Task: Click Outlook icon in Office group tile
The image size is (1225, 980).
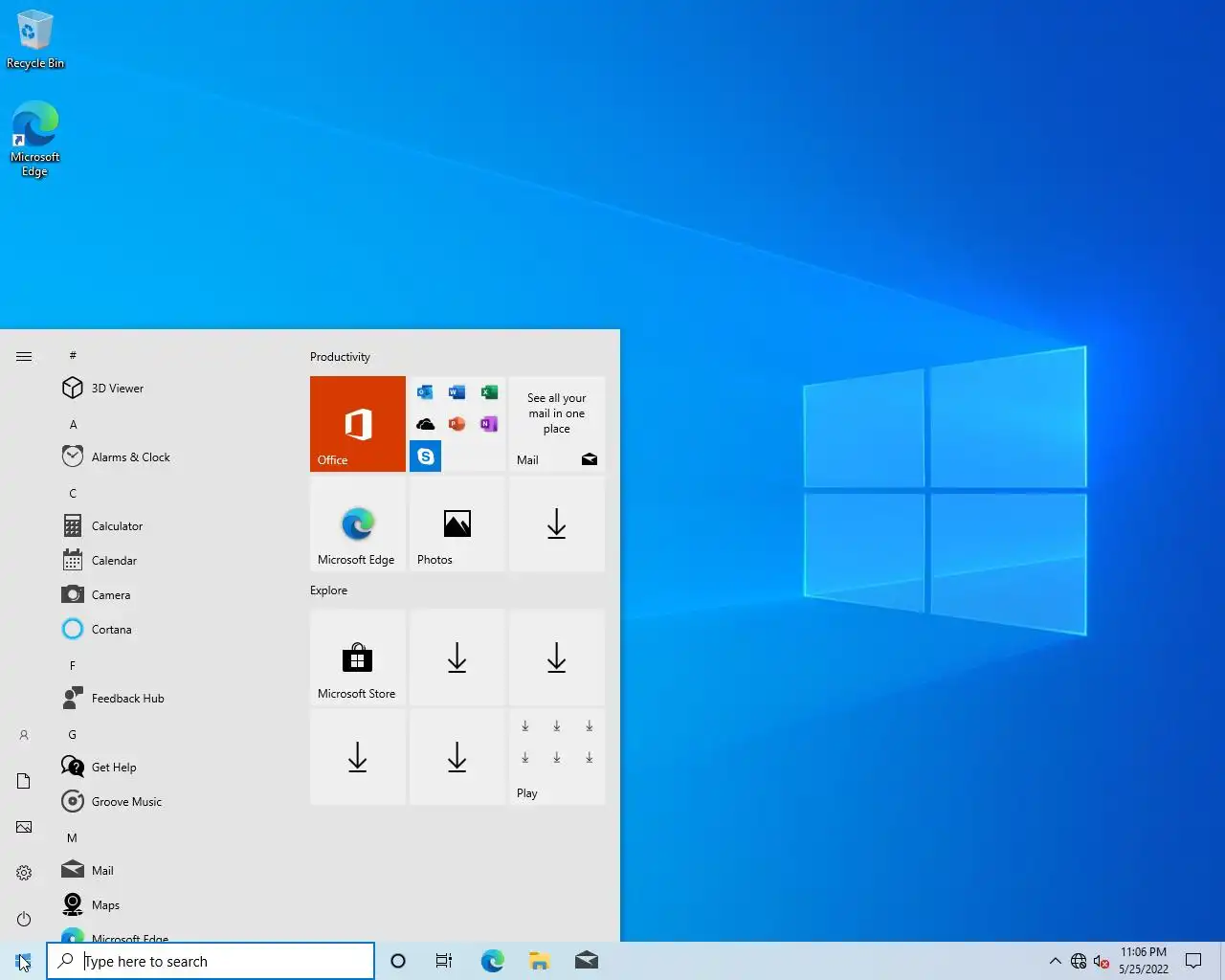Action: pyautogui.click(x=426, y=392)
